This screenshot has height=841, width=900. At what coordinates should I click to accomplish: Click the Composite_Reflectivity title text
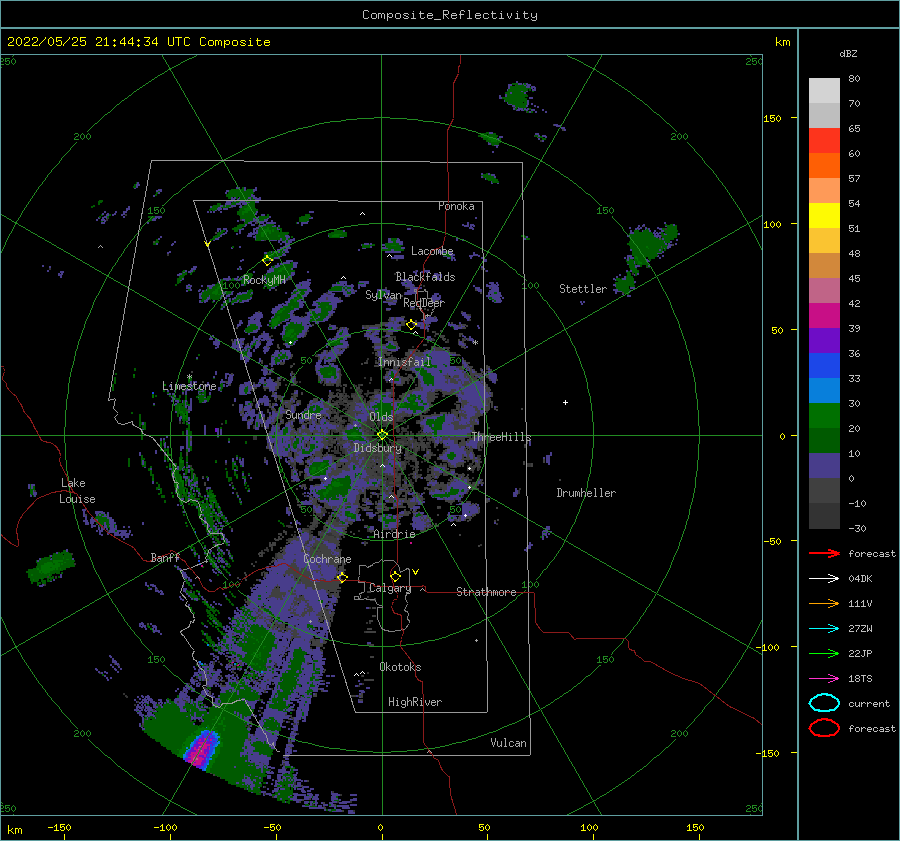[x=450, y=15]
